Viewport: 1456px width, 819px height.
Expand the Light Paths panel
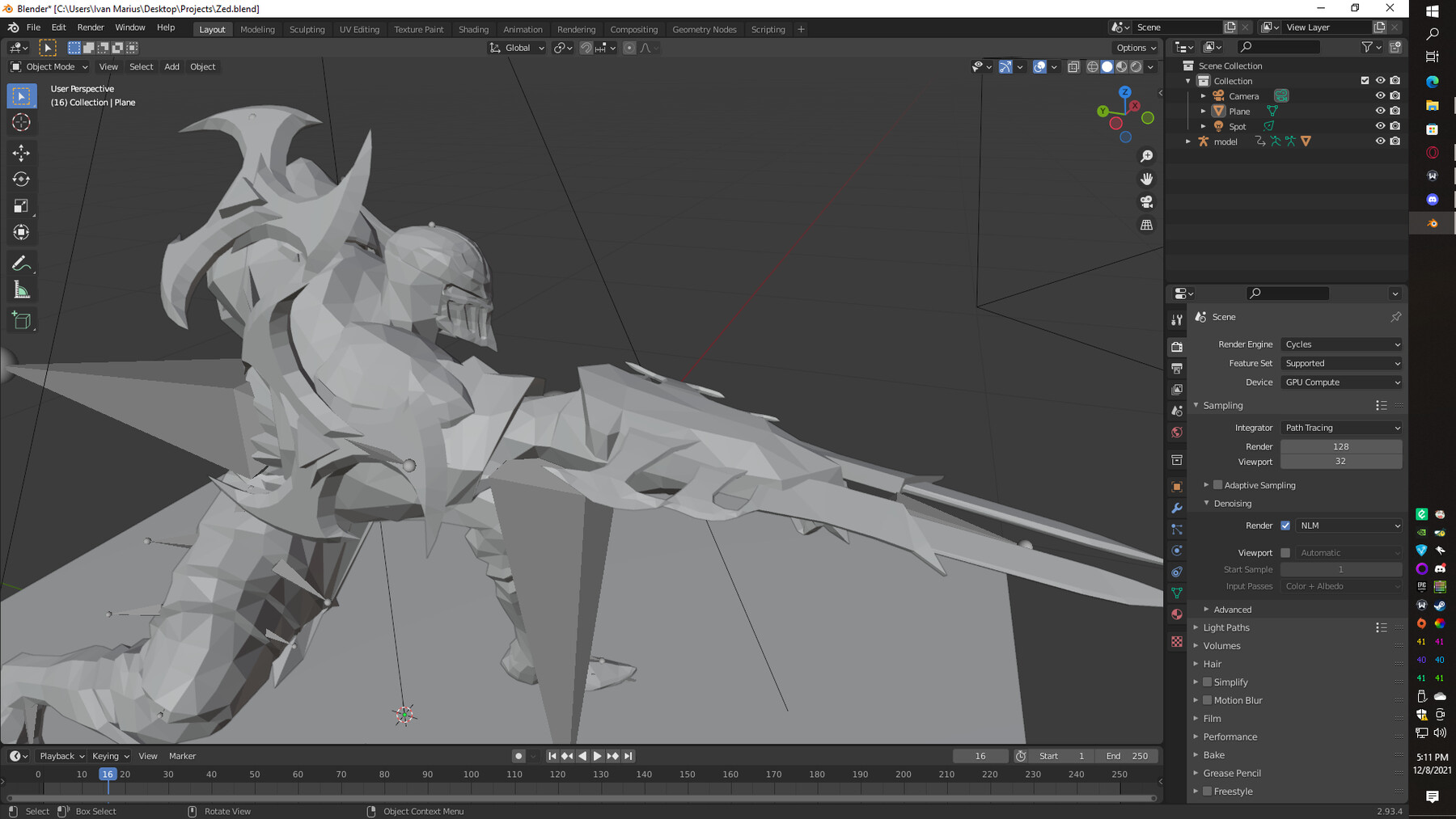click(x=1225, y=627)
